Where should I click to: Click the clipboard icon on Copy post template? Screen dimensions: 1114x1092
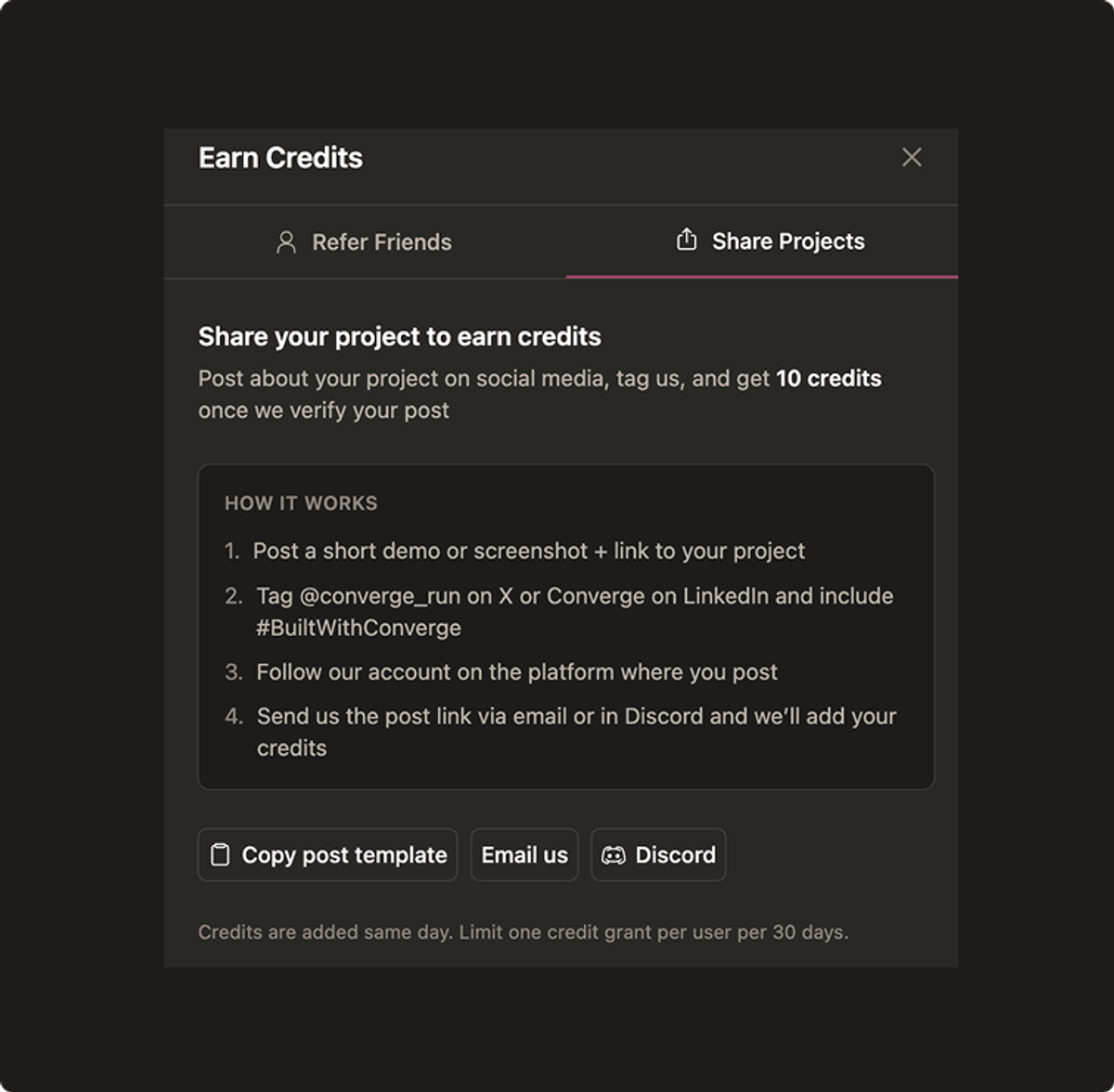(x=218, y=854)
